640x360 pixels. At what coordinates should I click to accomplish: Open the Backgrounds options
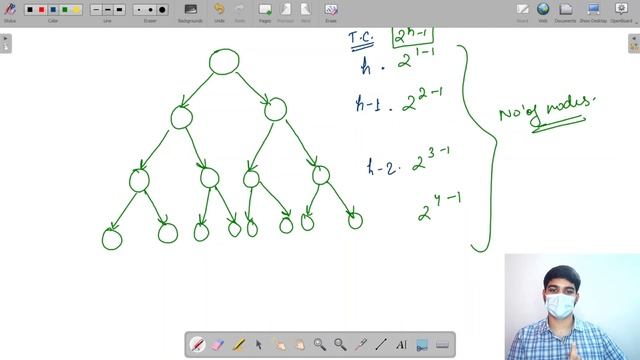tap(190, 12)
